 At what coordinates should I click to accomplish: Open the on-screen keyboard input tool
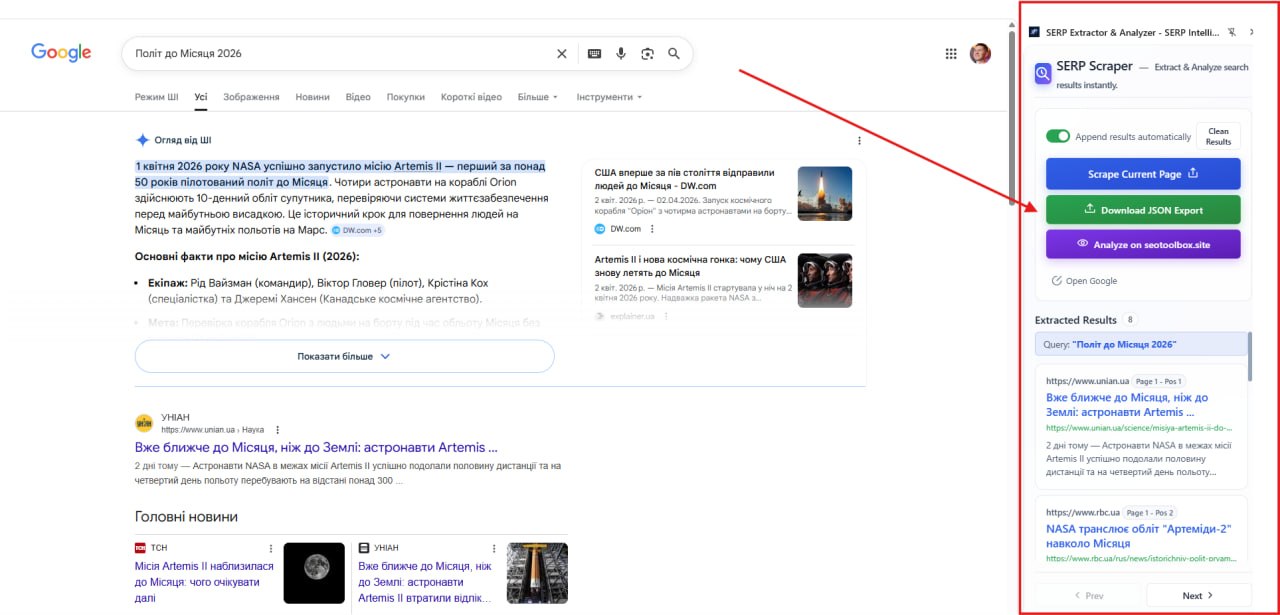tap(594, 54)
